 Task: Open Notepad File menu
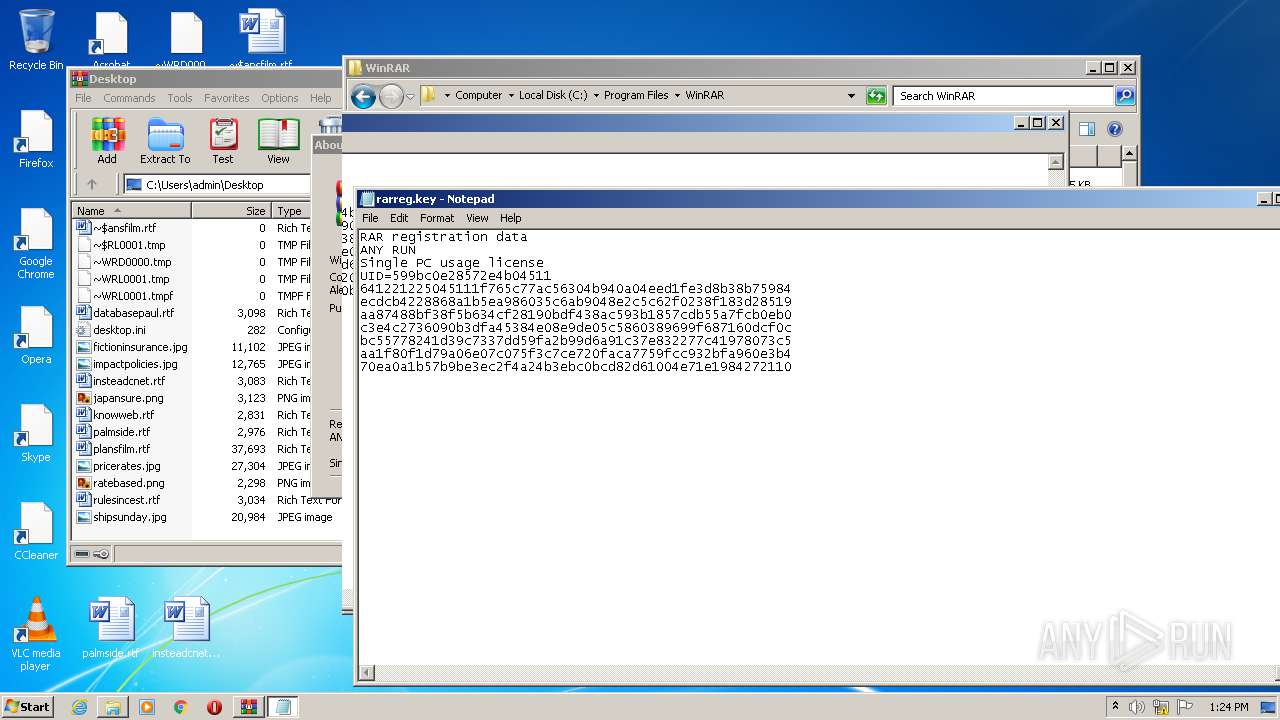pos(370,218)
